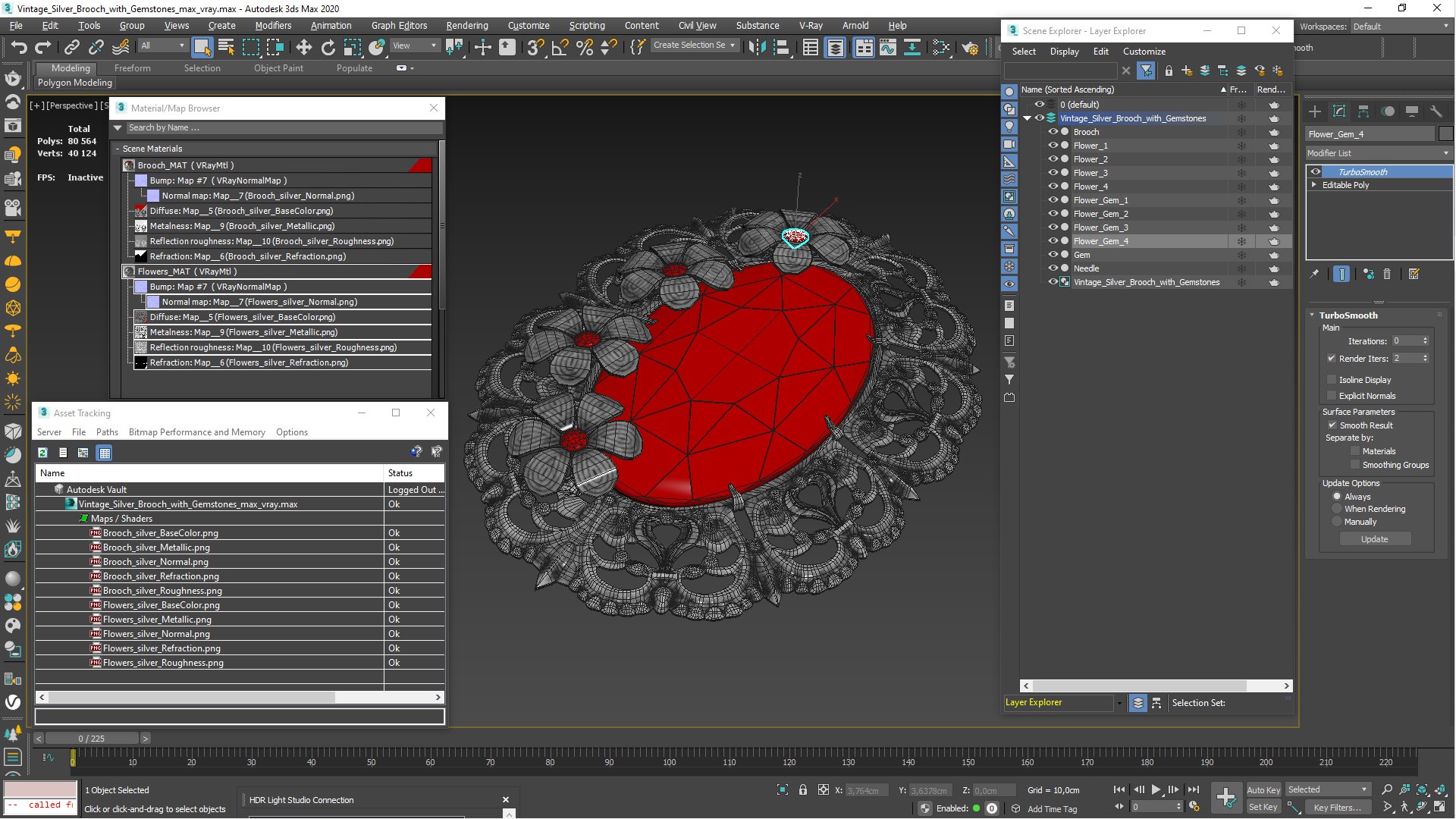This screenshot has height=819, width=1456.
Task: Open the Create command panel tab
Action: pos(1315,111)
